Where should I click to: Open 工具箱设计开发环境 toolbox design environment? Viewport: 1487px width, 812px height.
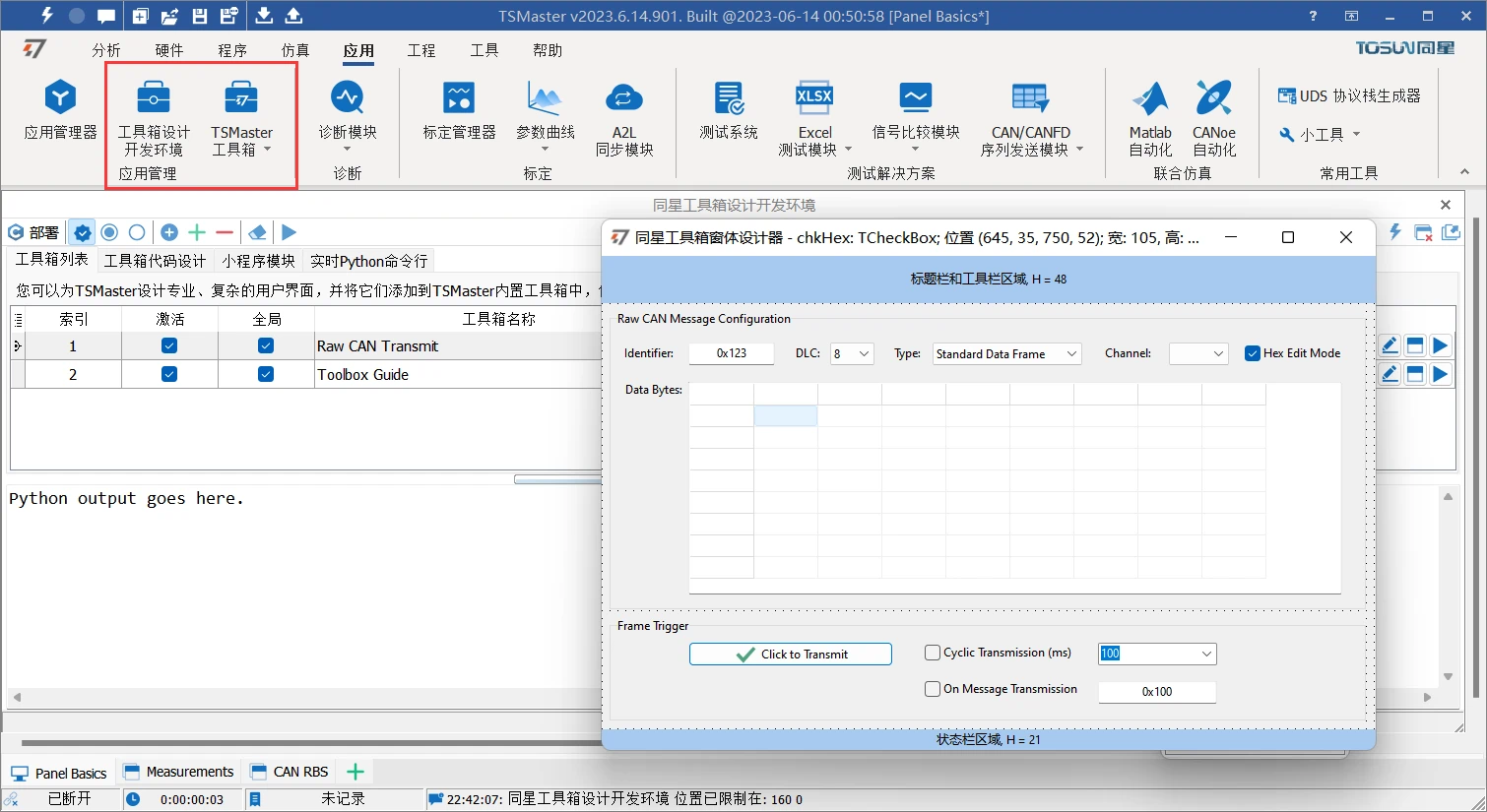click(x=154, y=118)
